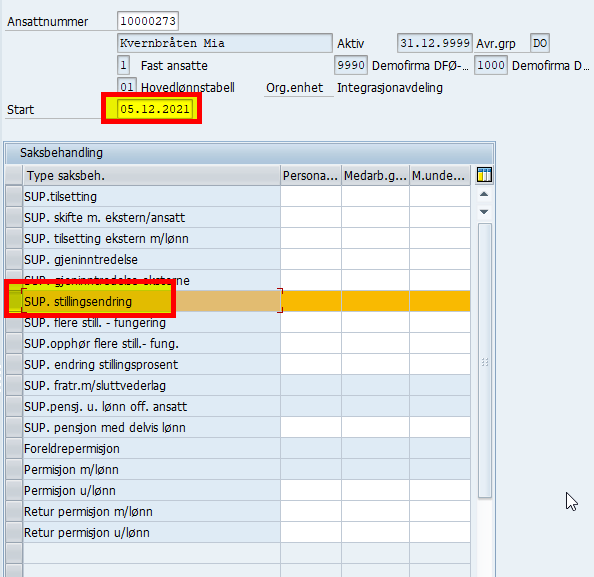Click the scroll up arrow in Saksbehandling table
The height and width of the screenshot is (577, 594).
(484, 194)
